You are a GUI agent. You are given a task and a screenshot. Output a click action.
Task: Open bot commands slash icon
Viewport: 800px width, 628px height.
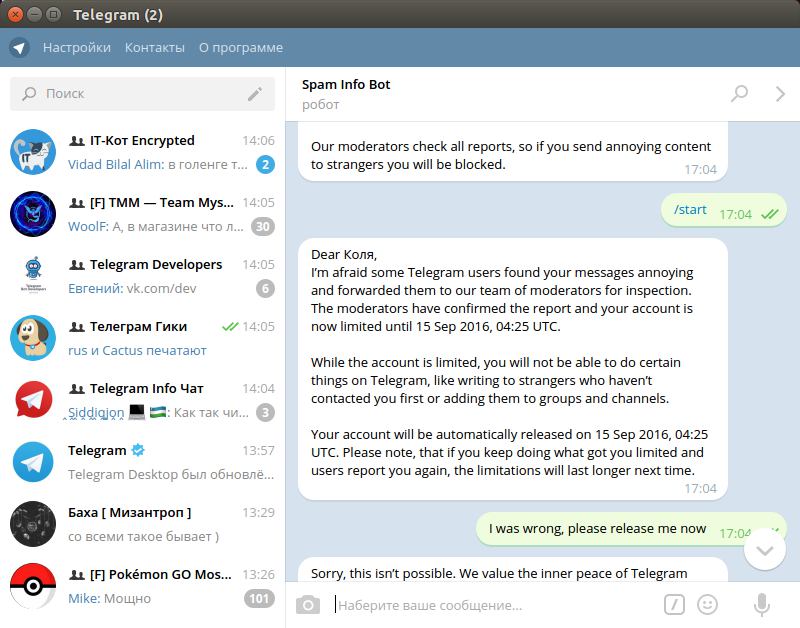point(674,605)
